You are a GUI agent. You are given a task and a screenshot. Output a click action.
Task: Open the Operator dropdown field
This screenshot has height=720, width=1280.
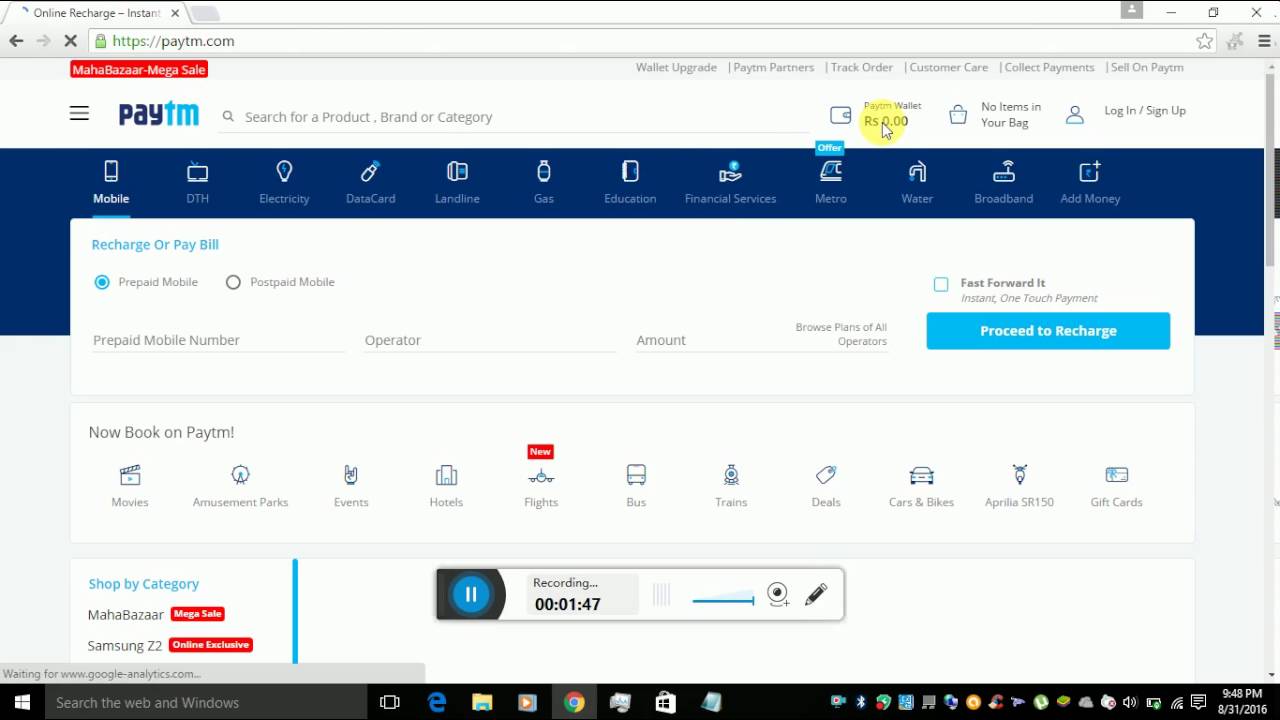(x=490, y=340)
